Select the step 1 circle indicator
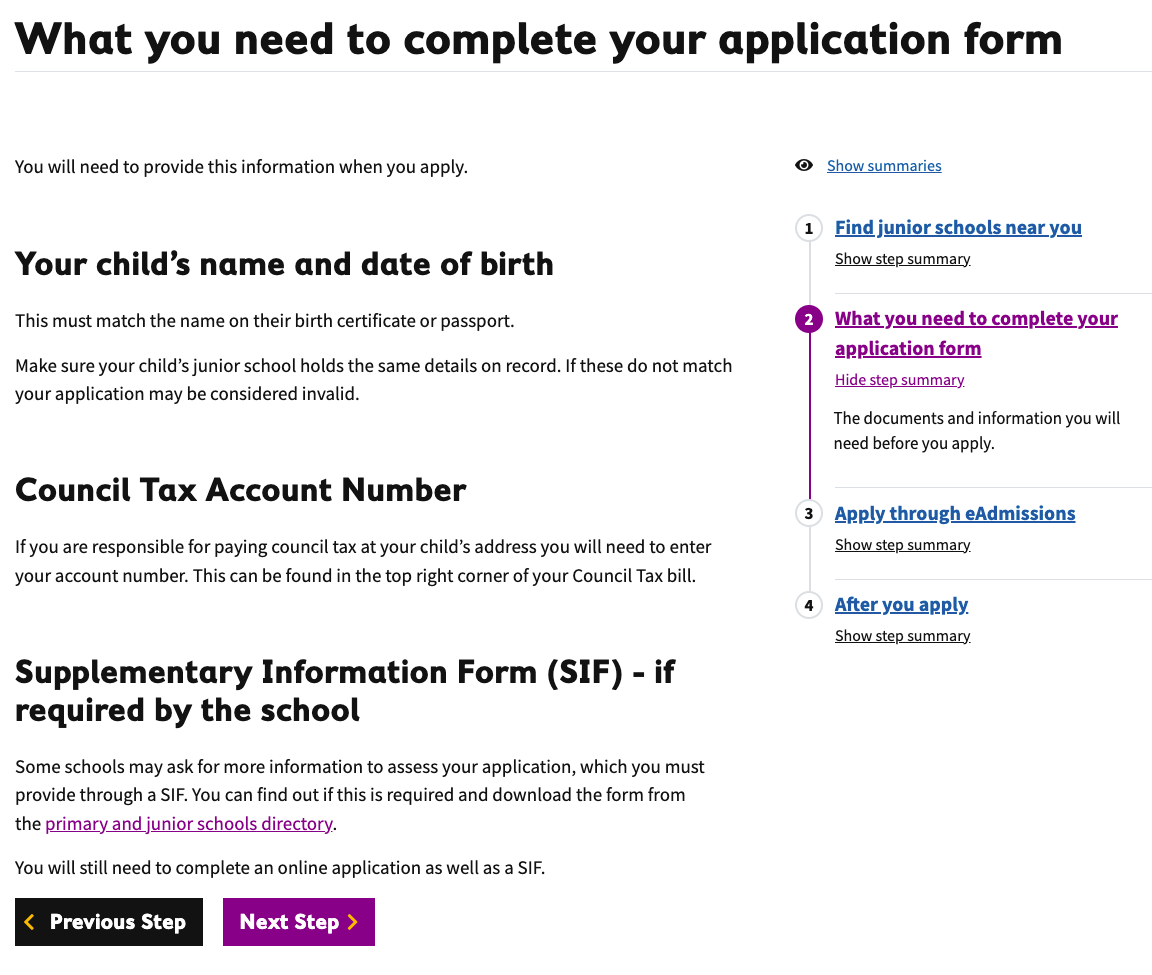Screen dimensions: 1152x975 tap(808, 228)
